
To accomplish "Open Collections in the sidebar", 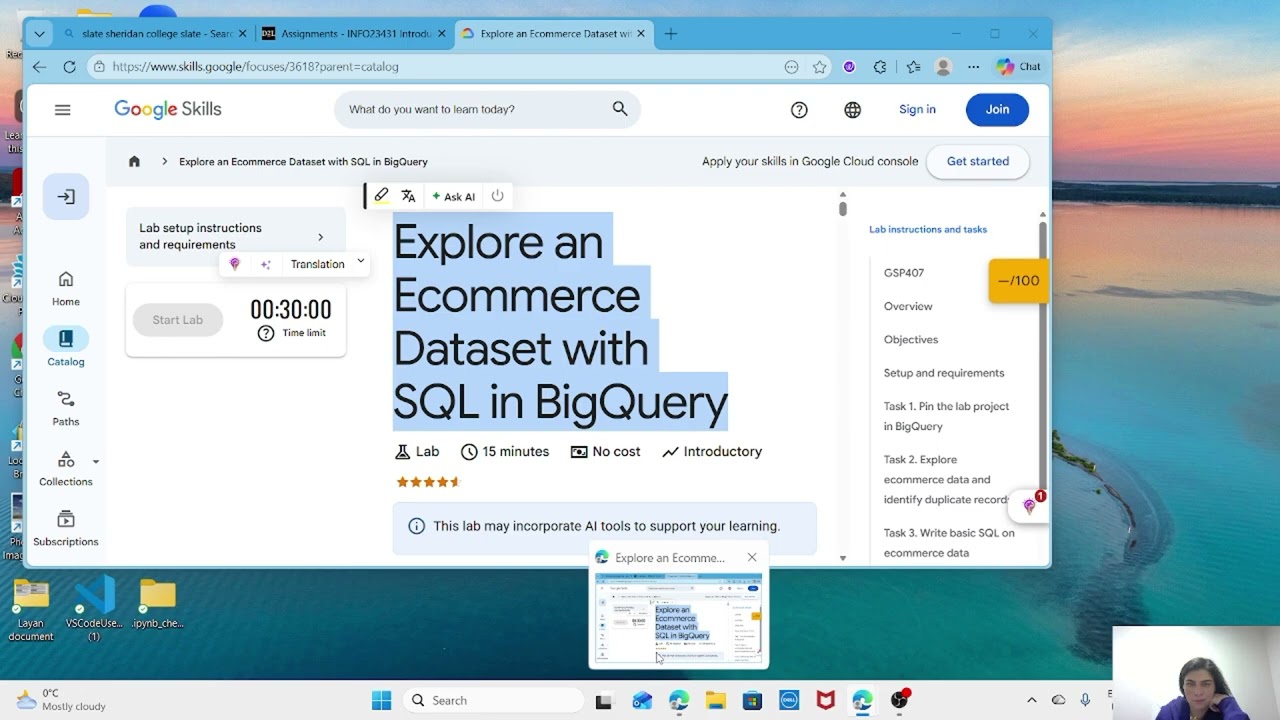I will click(66, 468).
